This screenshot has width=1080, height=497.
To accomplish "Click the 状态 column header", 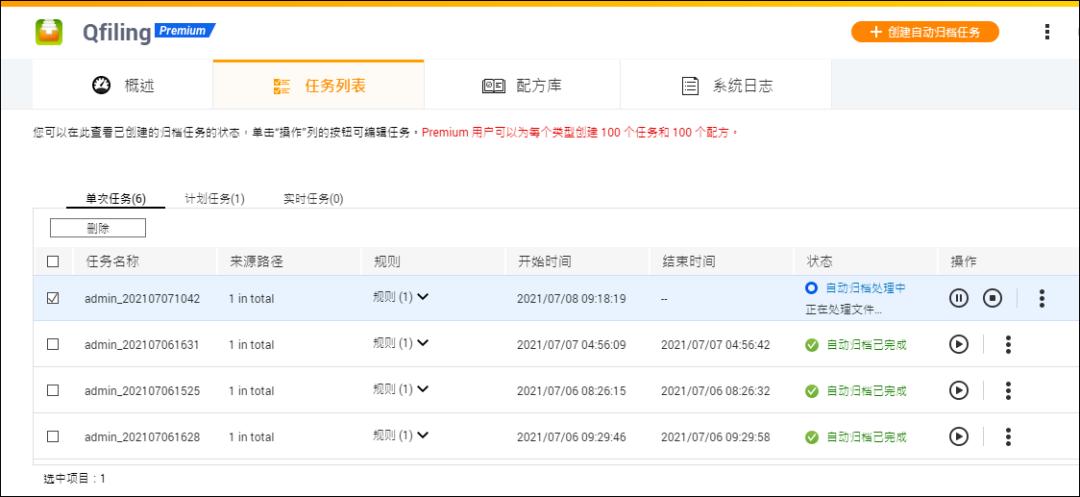I will coord(820,262).
